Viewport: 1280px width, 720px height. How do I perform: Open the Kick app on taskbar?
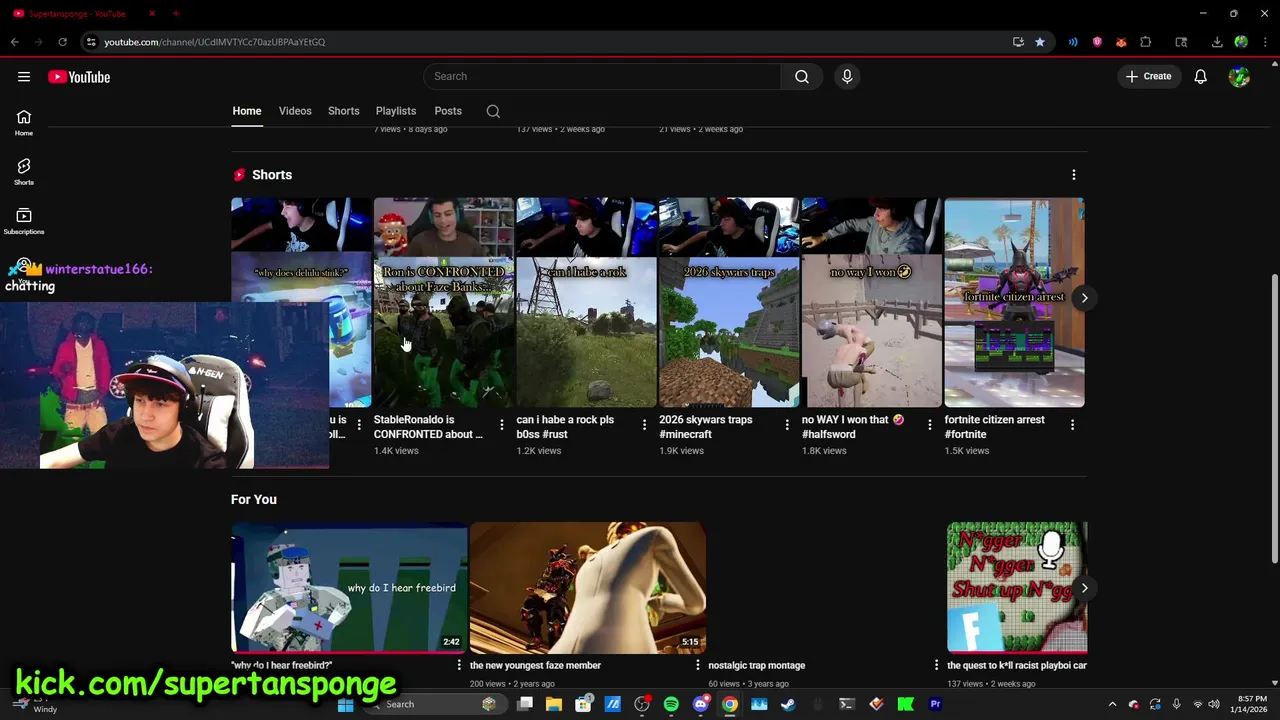point(905,704)
